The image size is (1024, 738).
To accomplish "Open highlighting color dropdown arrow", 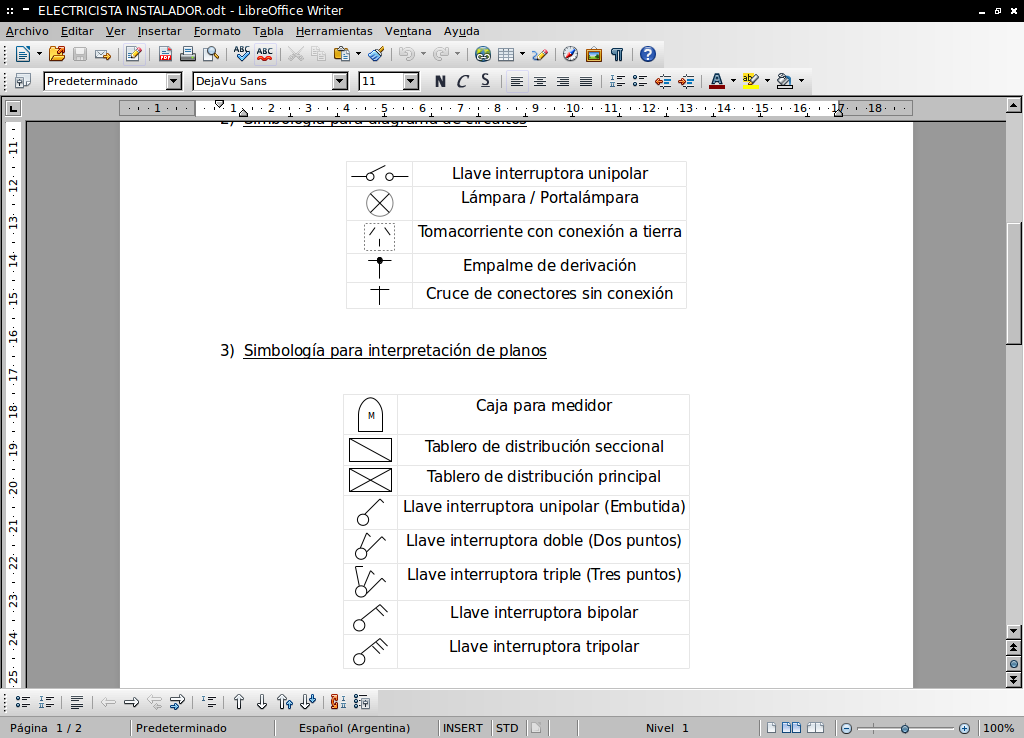I will (x=767, y=81).
